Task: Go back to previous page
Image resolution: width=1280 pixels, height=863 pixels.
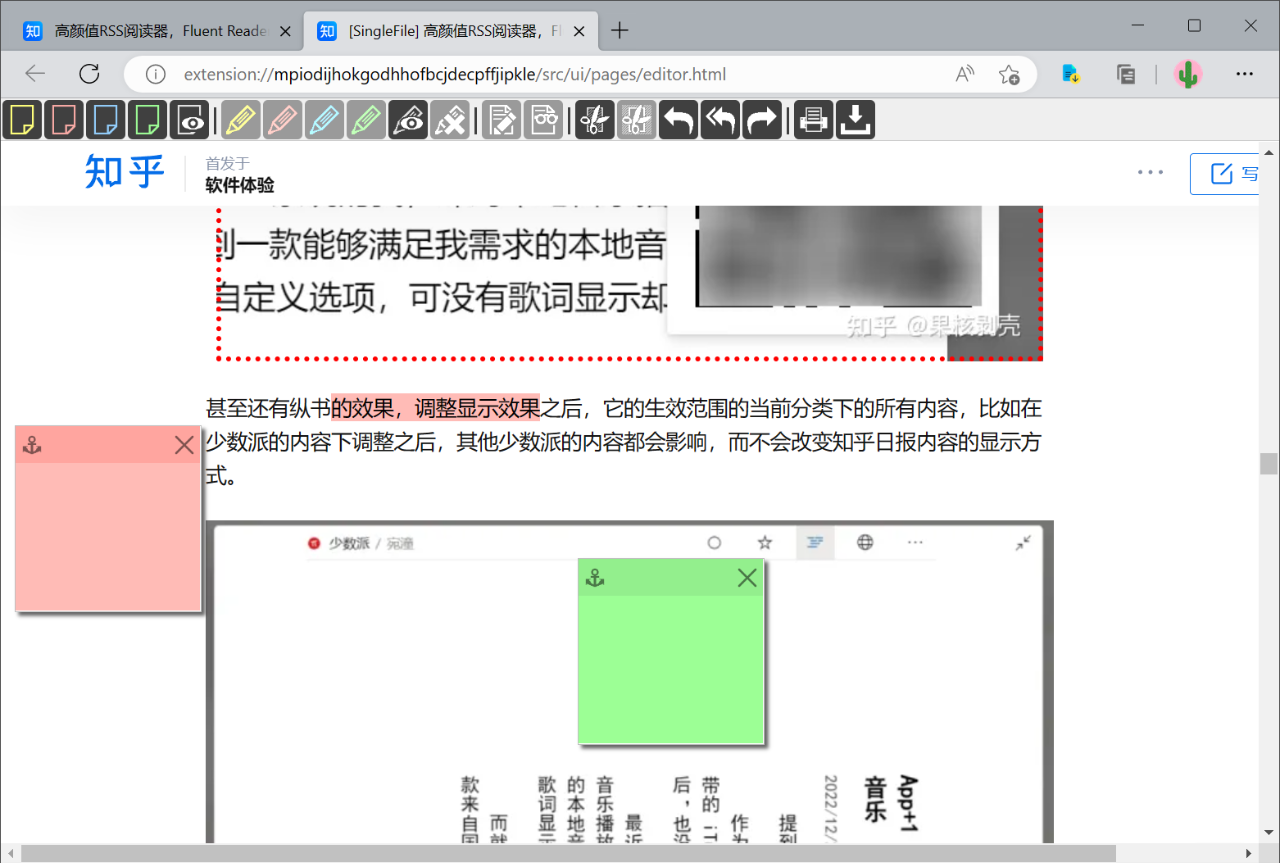Action: click(x=36, y=74)
